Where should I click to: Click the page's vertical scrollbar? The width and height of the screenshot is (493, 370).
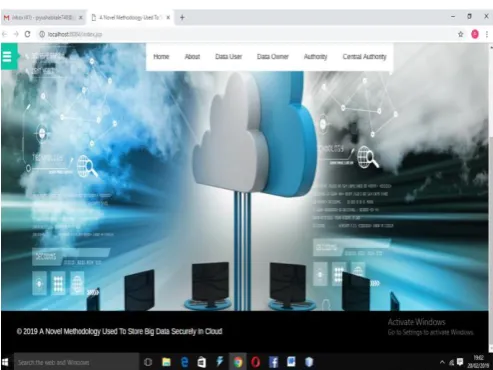(491, 197)
